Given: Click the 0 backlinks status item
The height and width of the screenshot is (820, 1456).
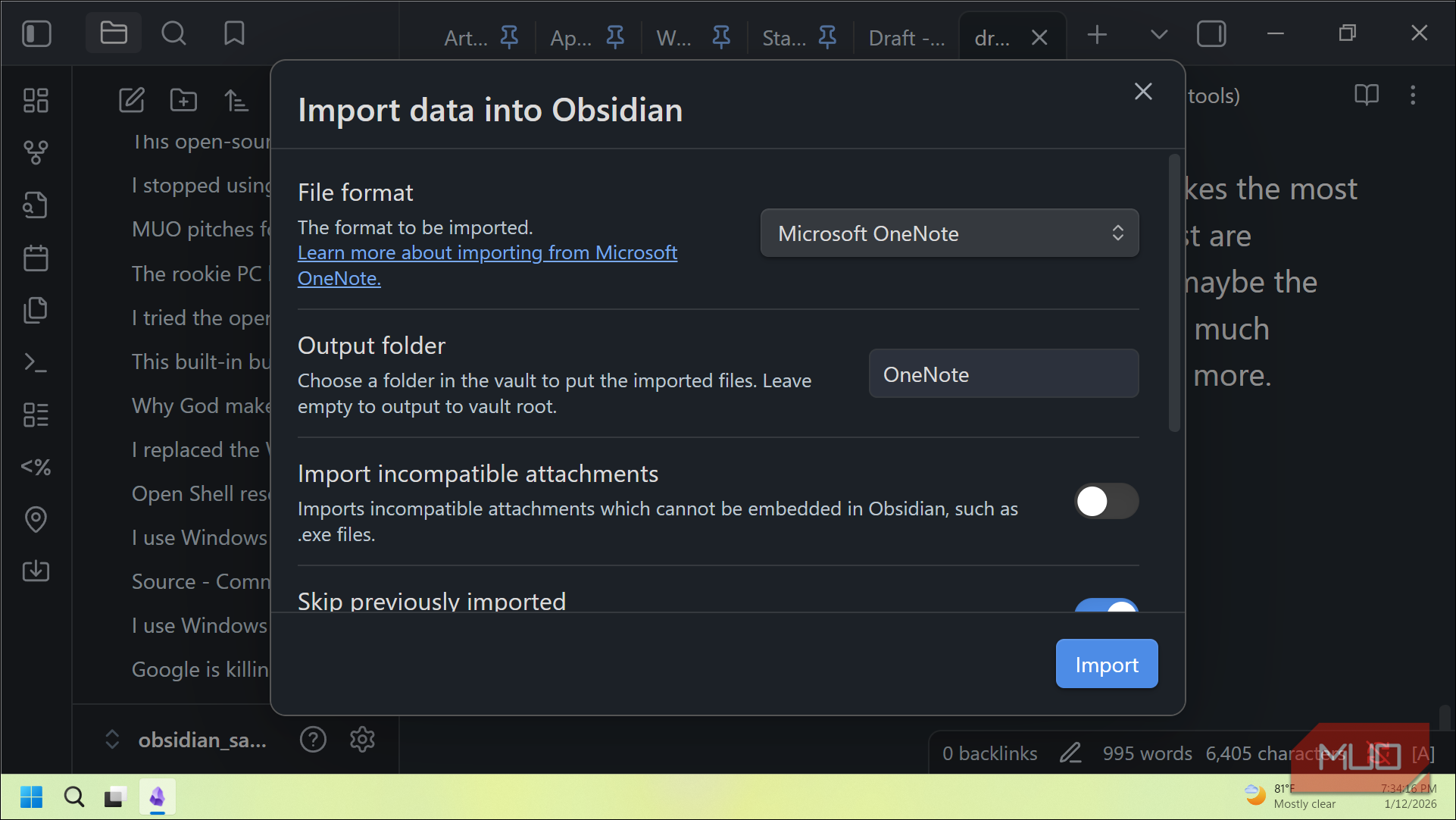Looking at the screenshot, I should click(x=989, y=753).
